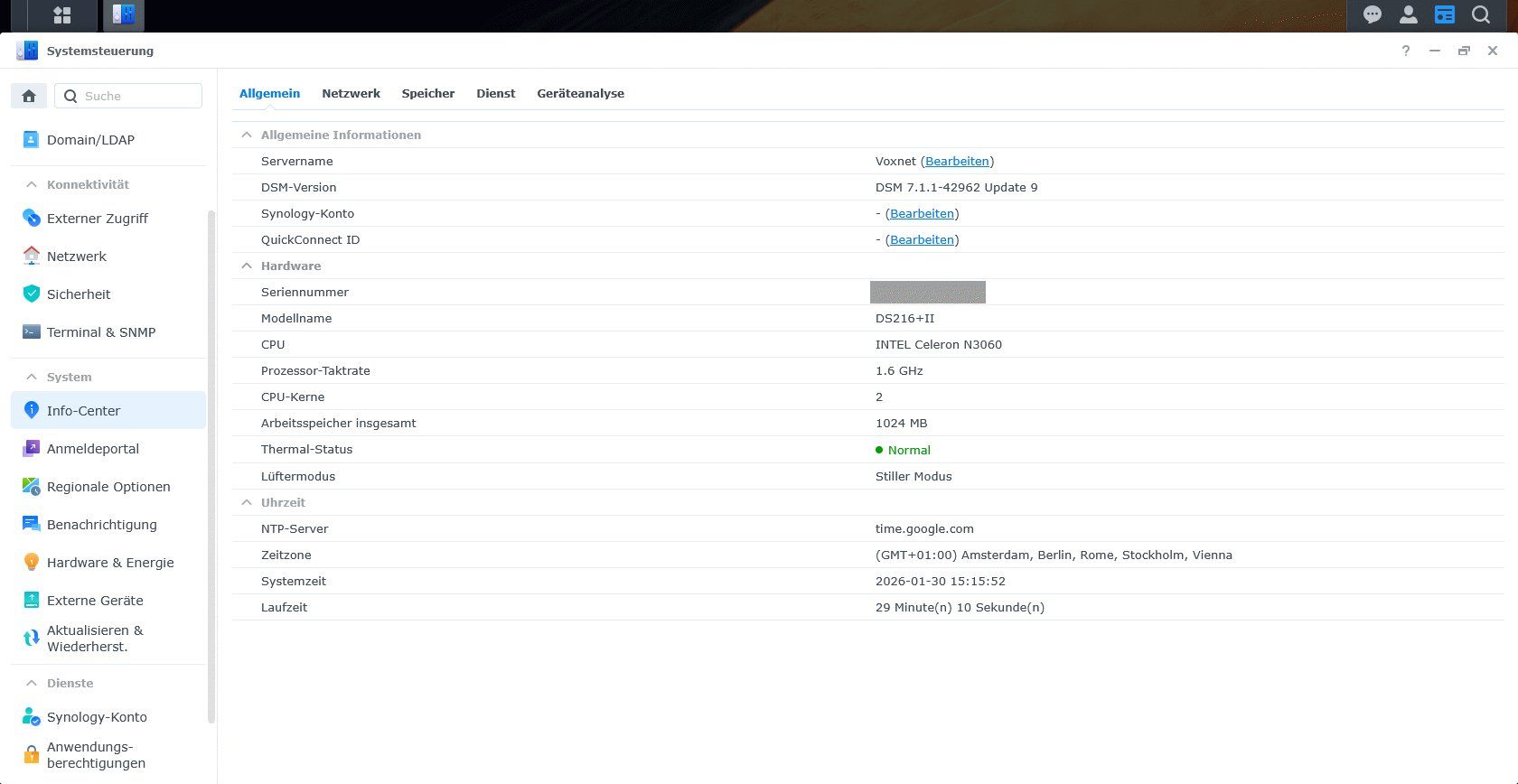Click the help question mark icon
The height and width of the screenshot is (784, 1518).
pyautogui.click(x=1406, y=51)
